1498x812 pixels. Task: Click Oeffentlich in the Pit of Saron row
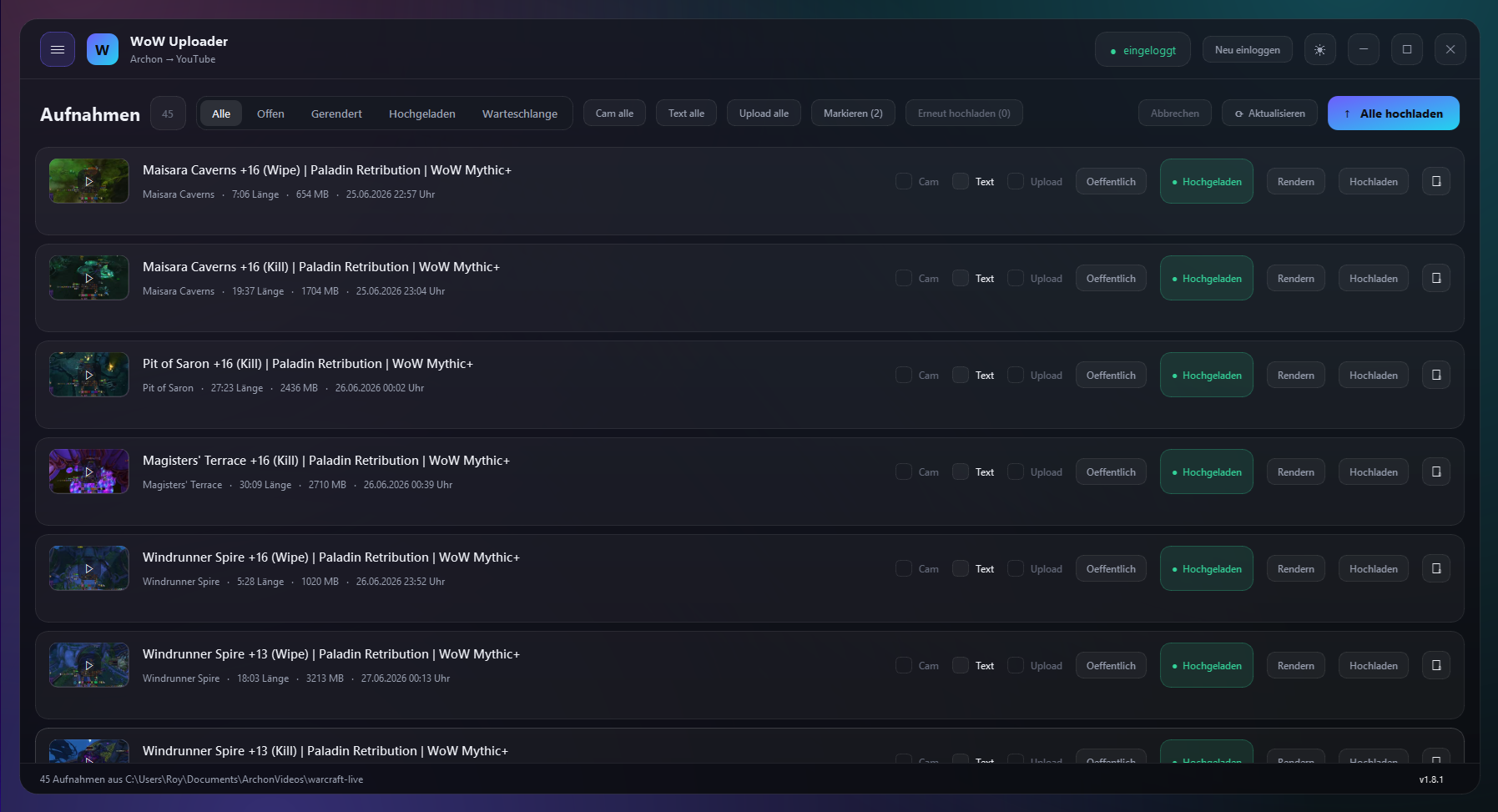pyautogui.click(x=1111, y=376)
